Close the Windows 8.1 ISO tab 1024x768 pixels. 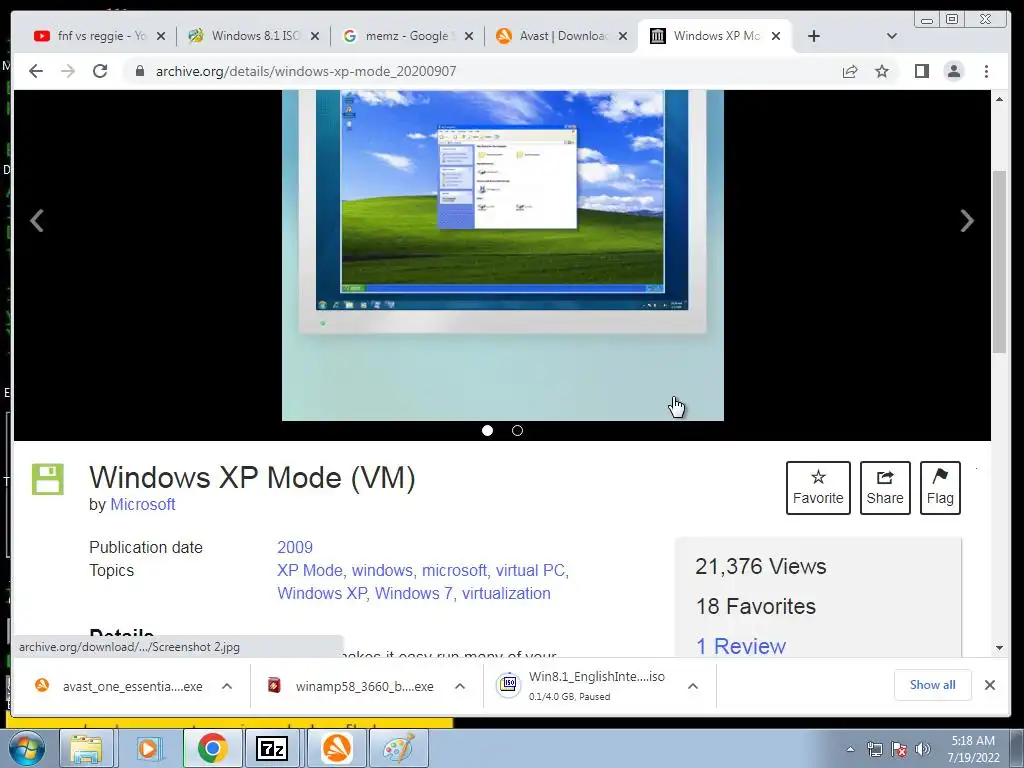pos(315,36)
